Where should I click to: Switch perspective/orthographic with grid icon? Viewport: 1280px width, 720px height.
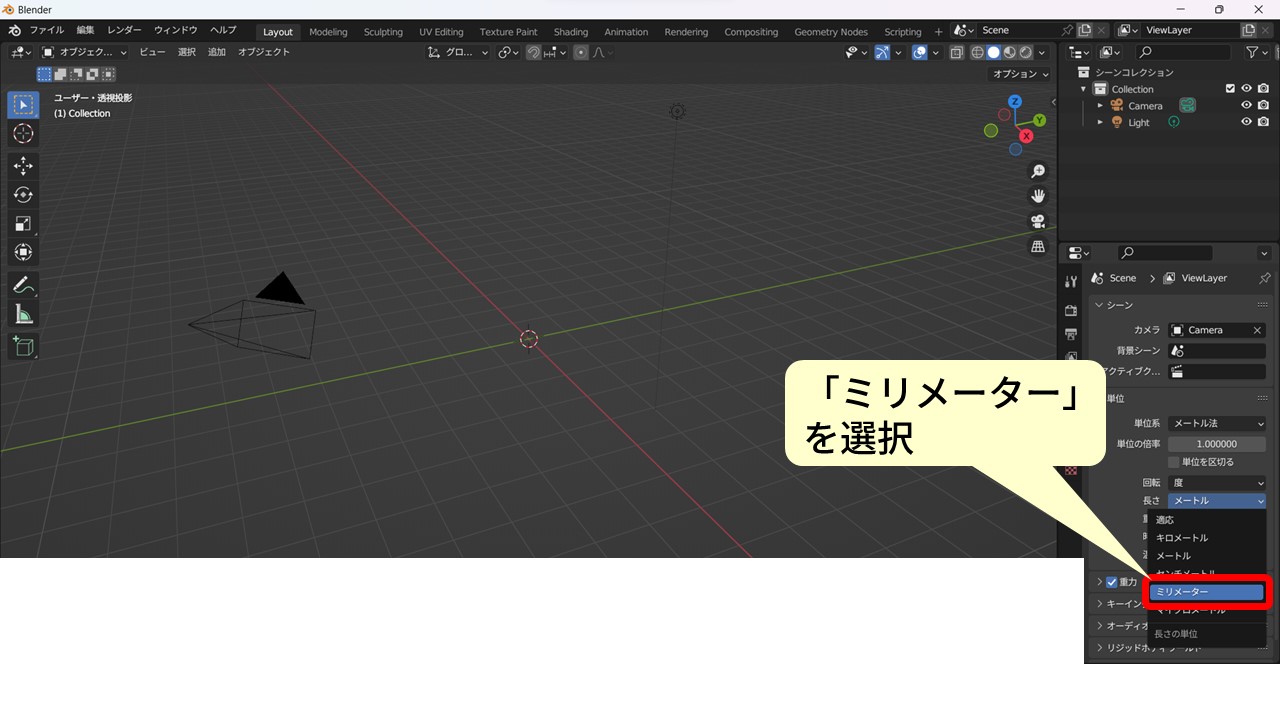pos(1038,246)
